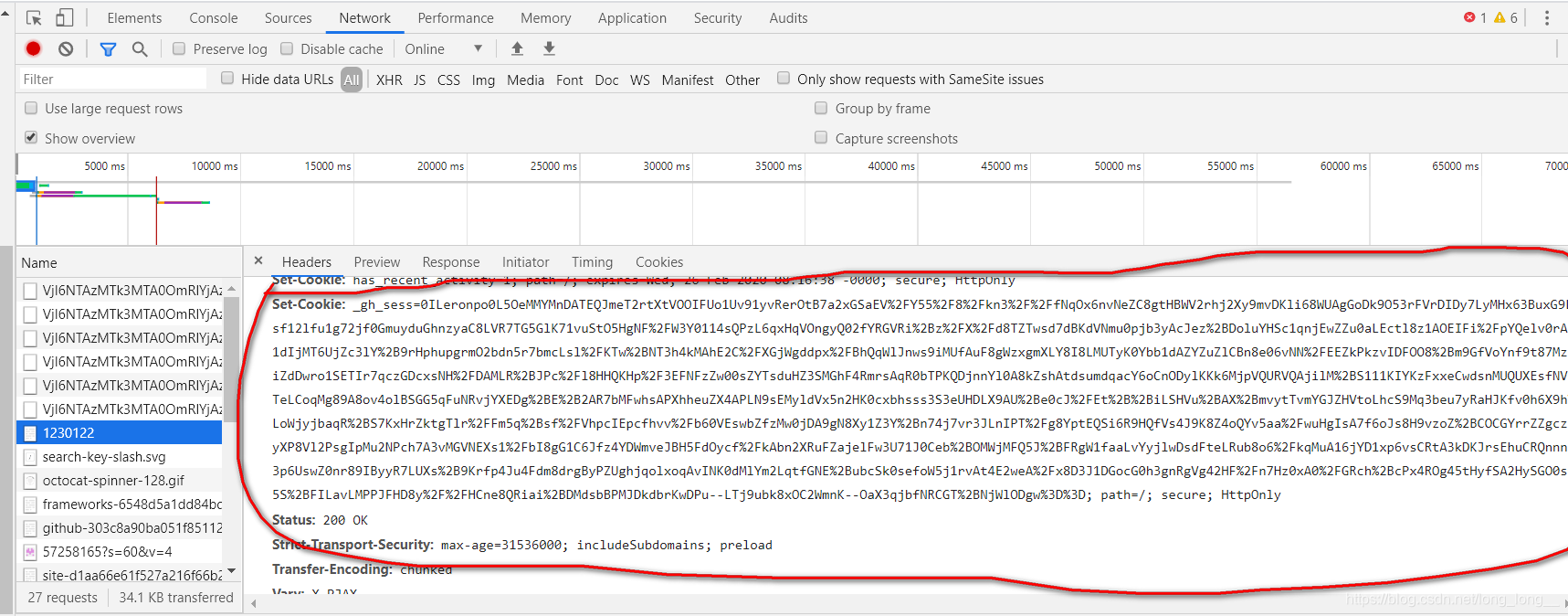
Task: Open the drawer toggle arrow at top left
Action: click(5, 16)
